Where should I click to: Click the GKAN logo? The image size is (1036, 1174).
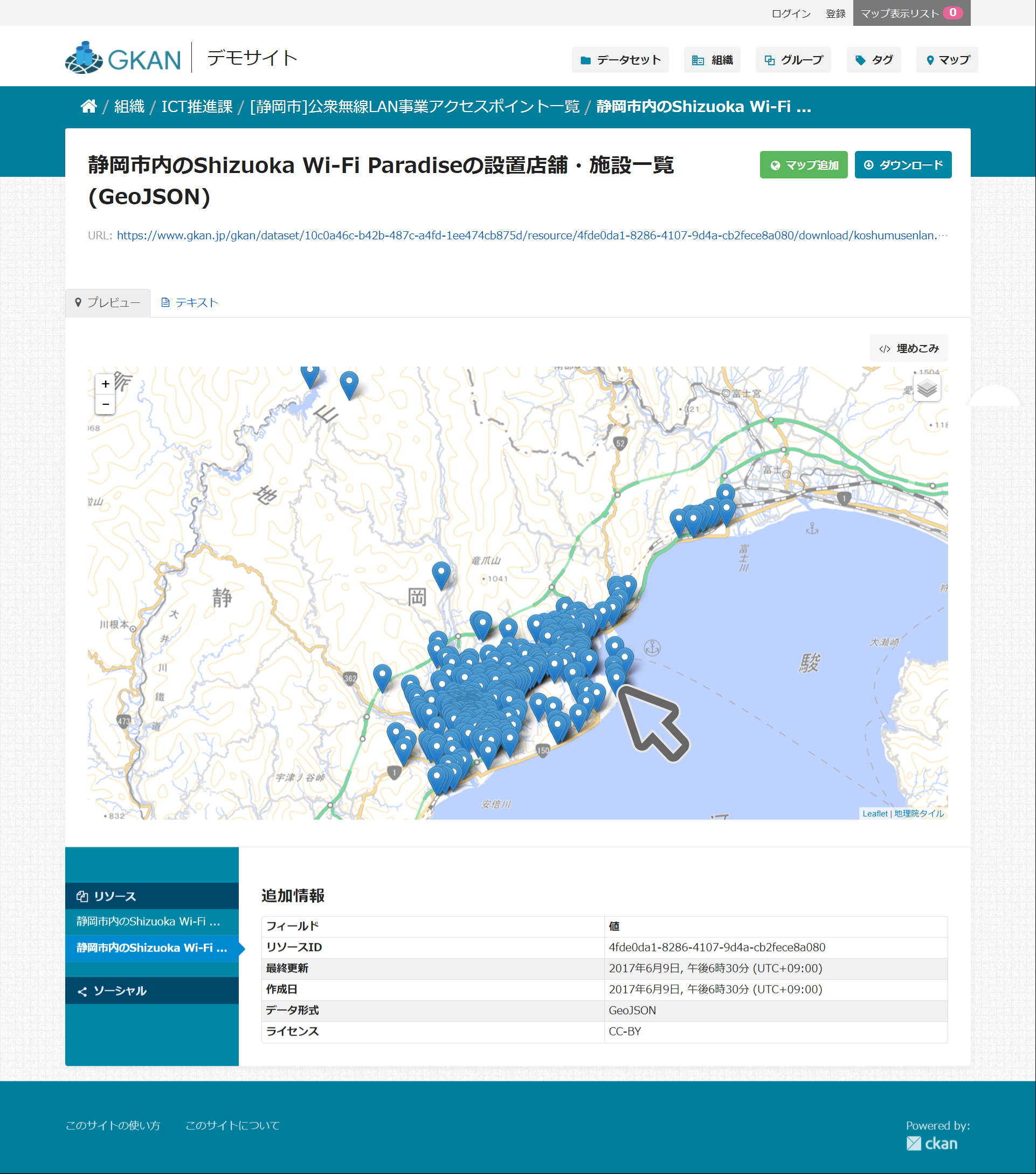coord(123,58)
